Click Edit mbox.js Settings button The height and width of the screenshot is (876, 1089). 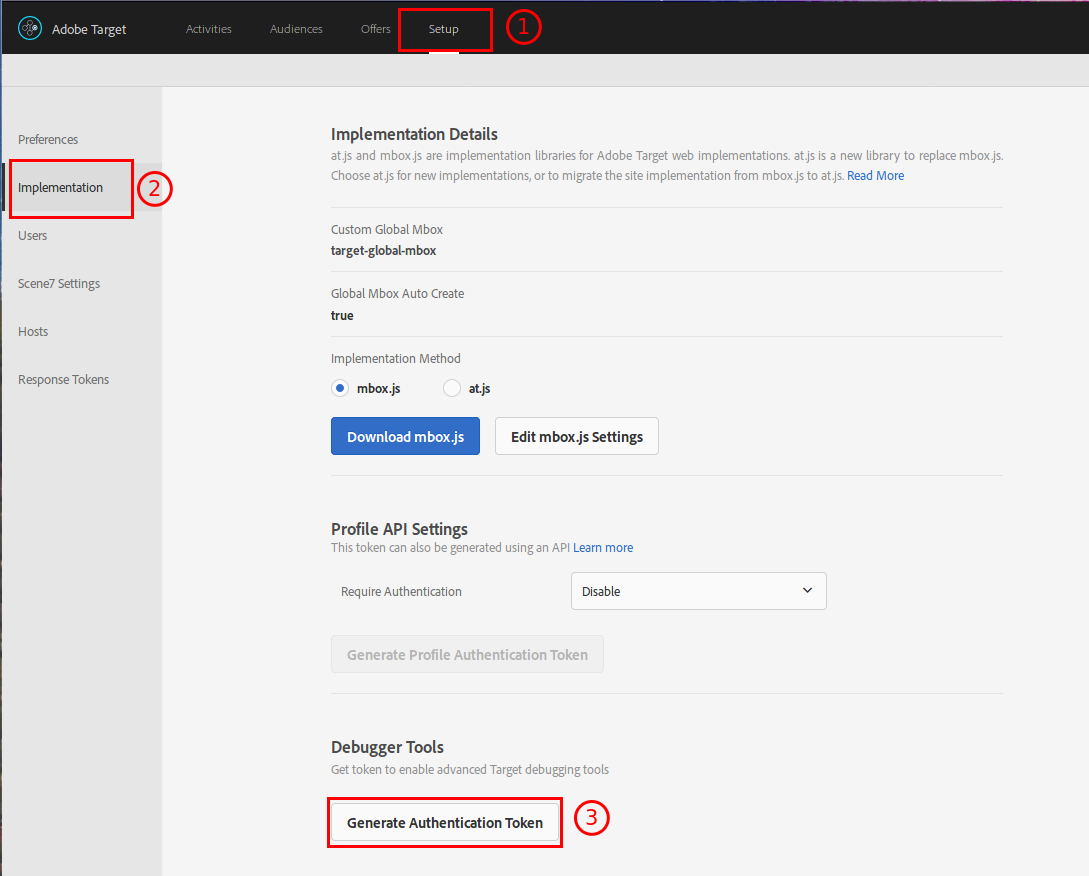click(x=576, y=436)
